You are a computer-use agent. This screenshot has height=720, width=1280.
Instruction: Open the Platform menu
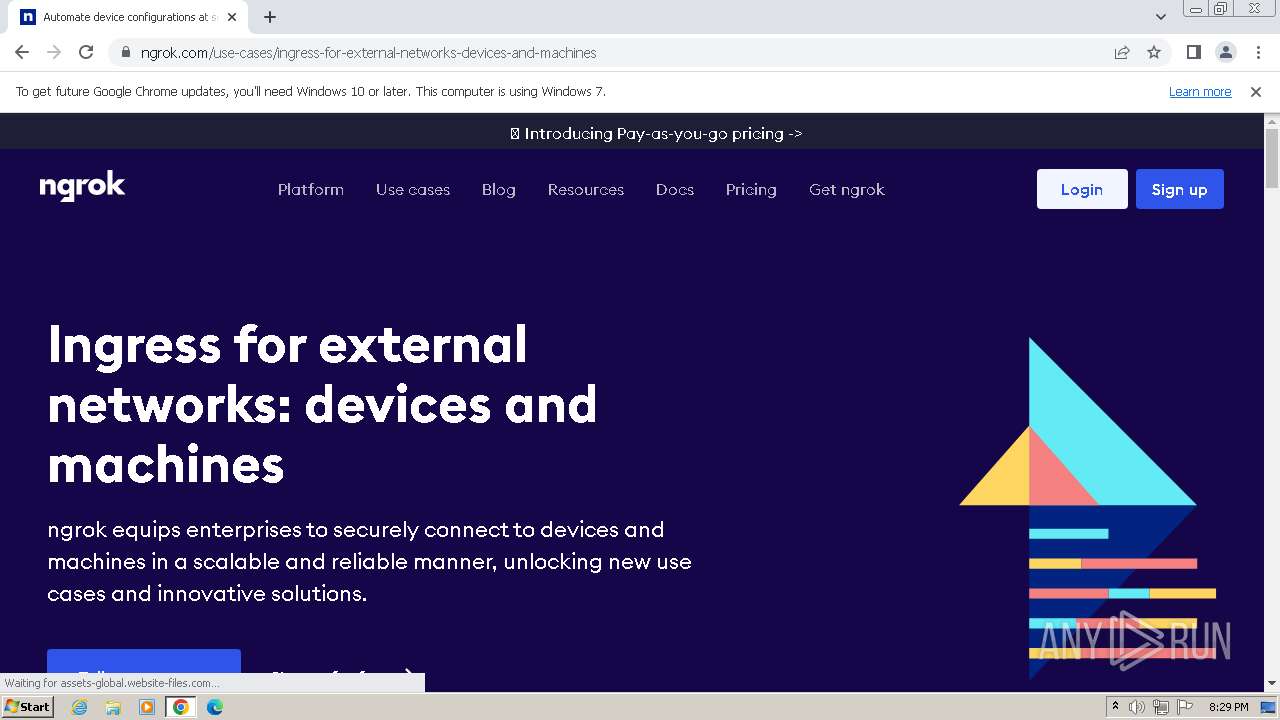pos(311,189)
